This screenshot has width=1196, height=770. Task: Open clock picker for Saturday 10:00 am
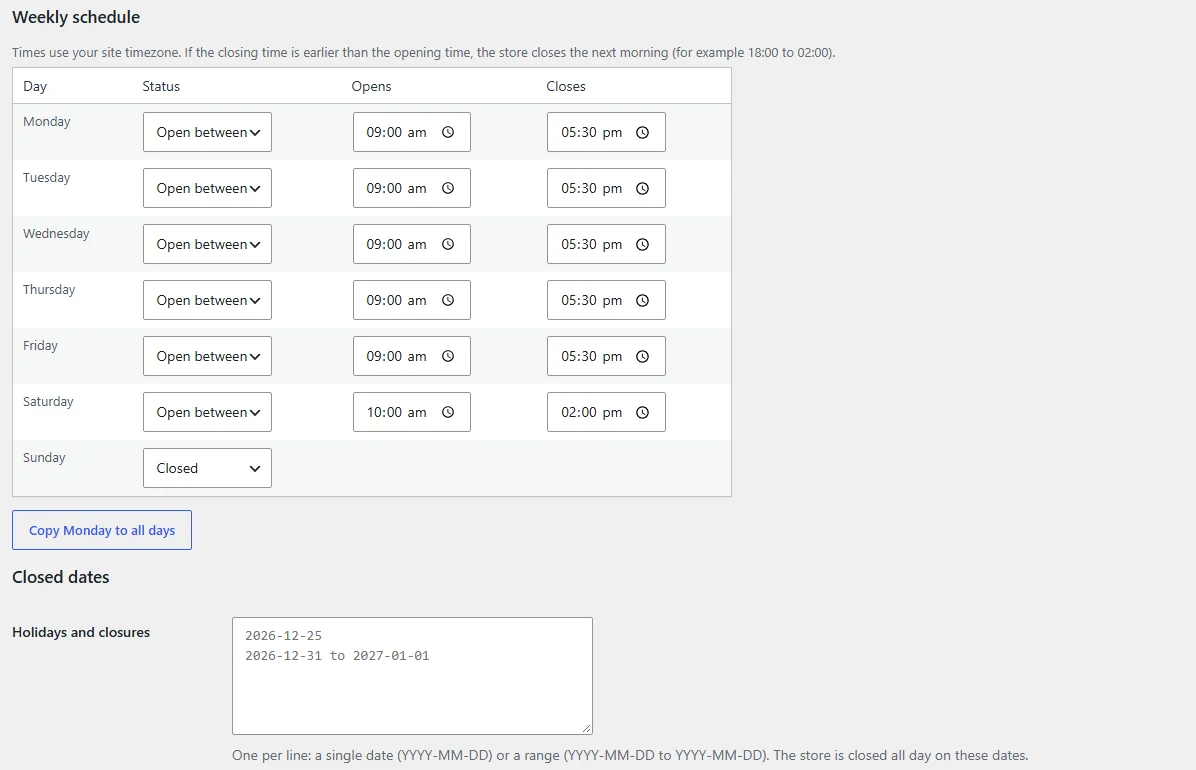(x=448, y=412)
